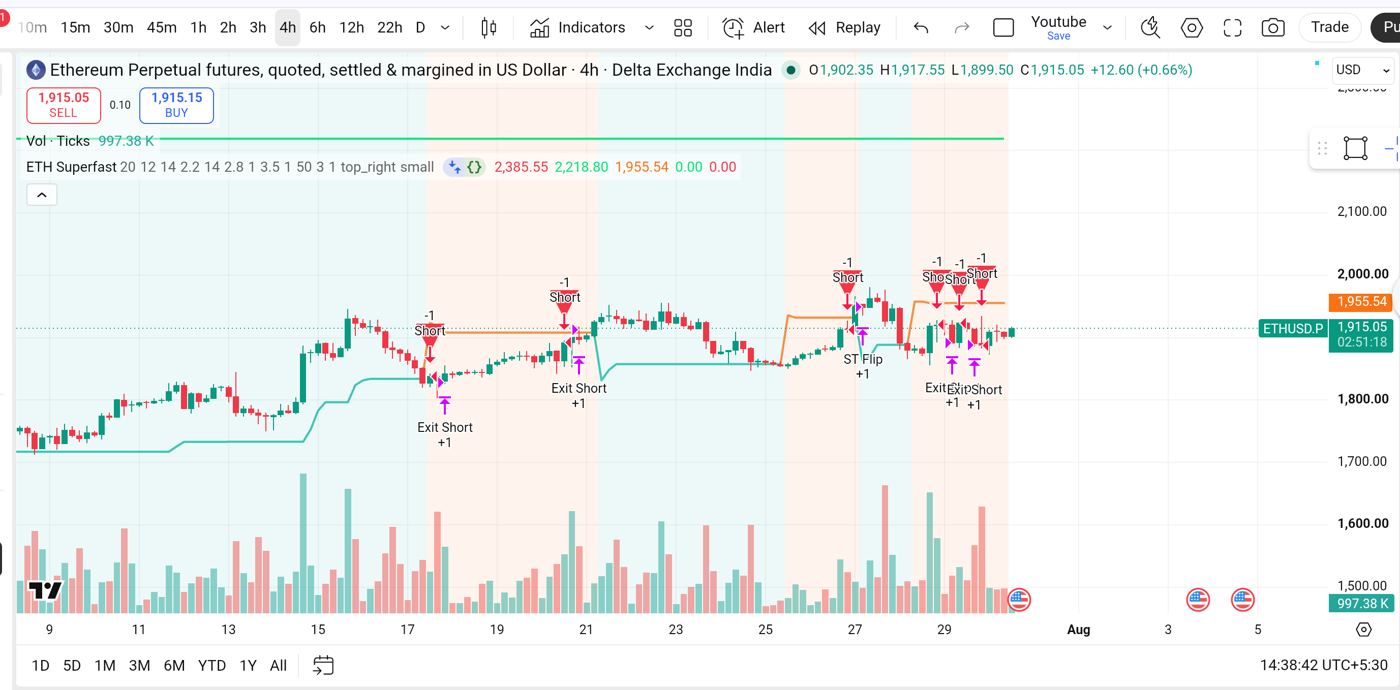Switch to the 1h timeframe
The width and height of the screenshot is (1400, 690).
[x=198, y=28]
